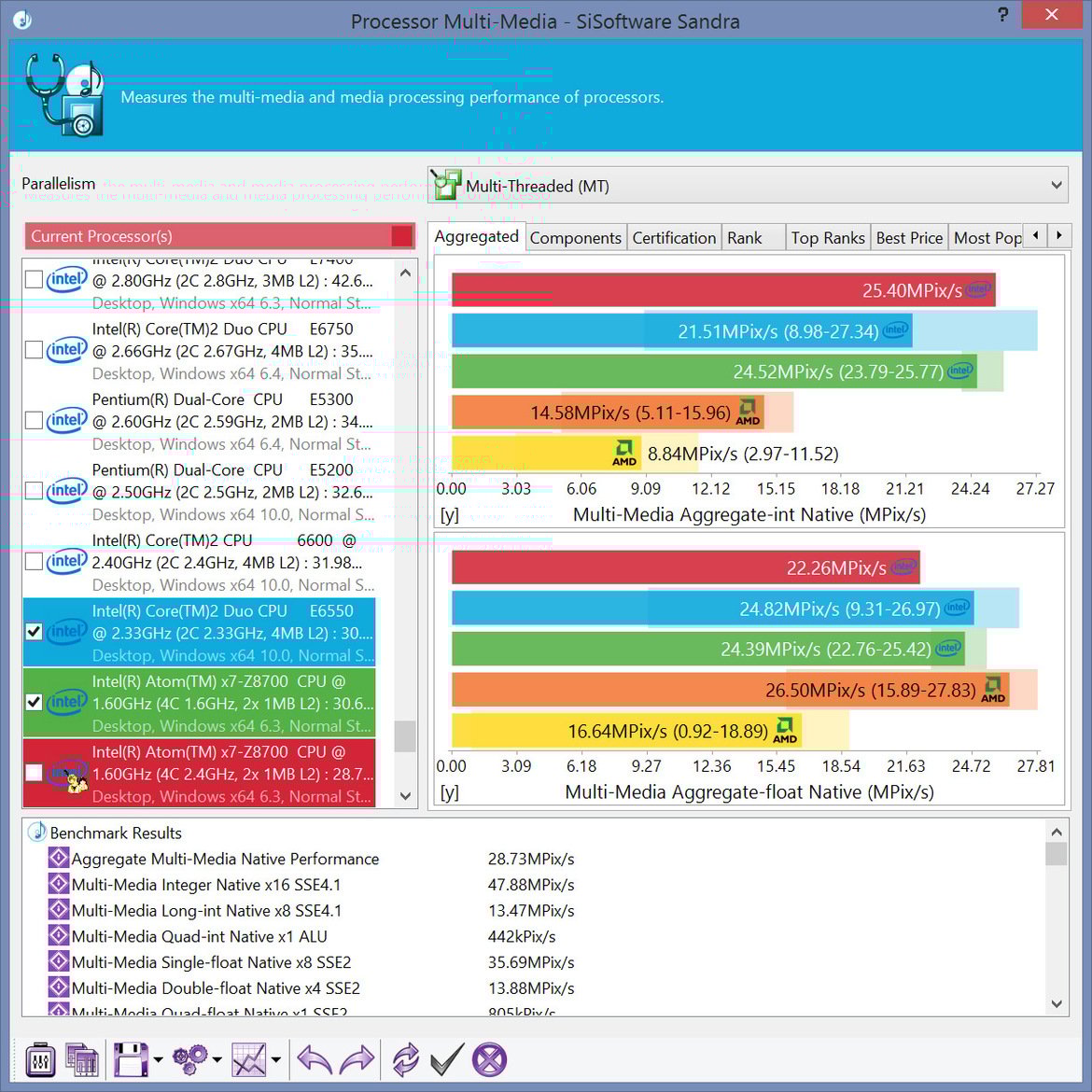This screenshot has width=1092, height=1092.
Task: Click the tab strip right scroll arrow
Action: (x=1059, y=235)
